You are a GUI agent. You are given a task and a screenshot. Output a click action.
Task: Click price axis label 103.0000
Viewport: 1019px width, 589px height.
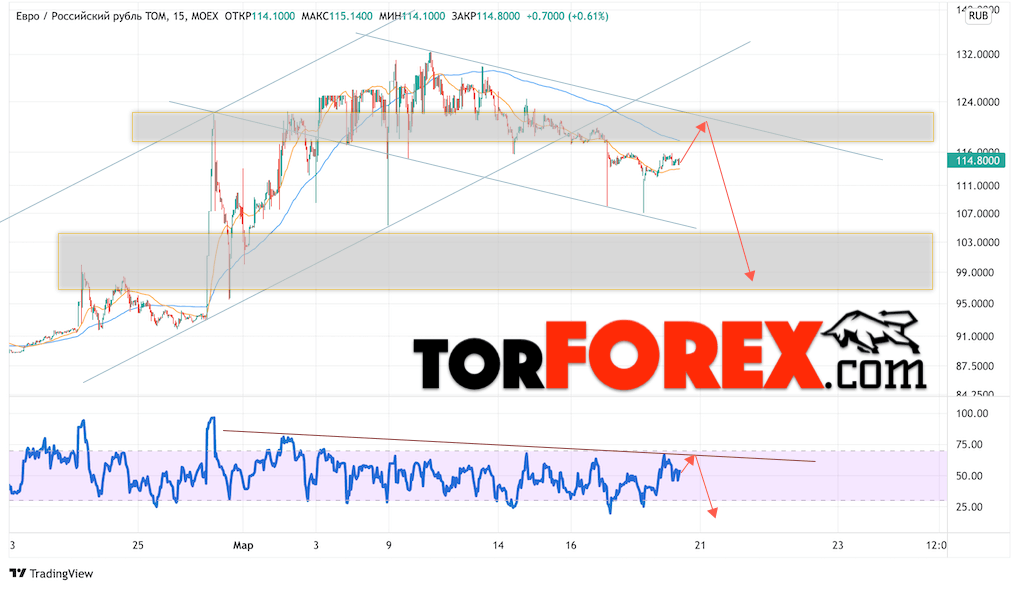coord(977,242)
